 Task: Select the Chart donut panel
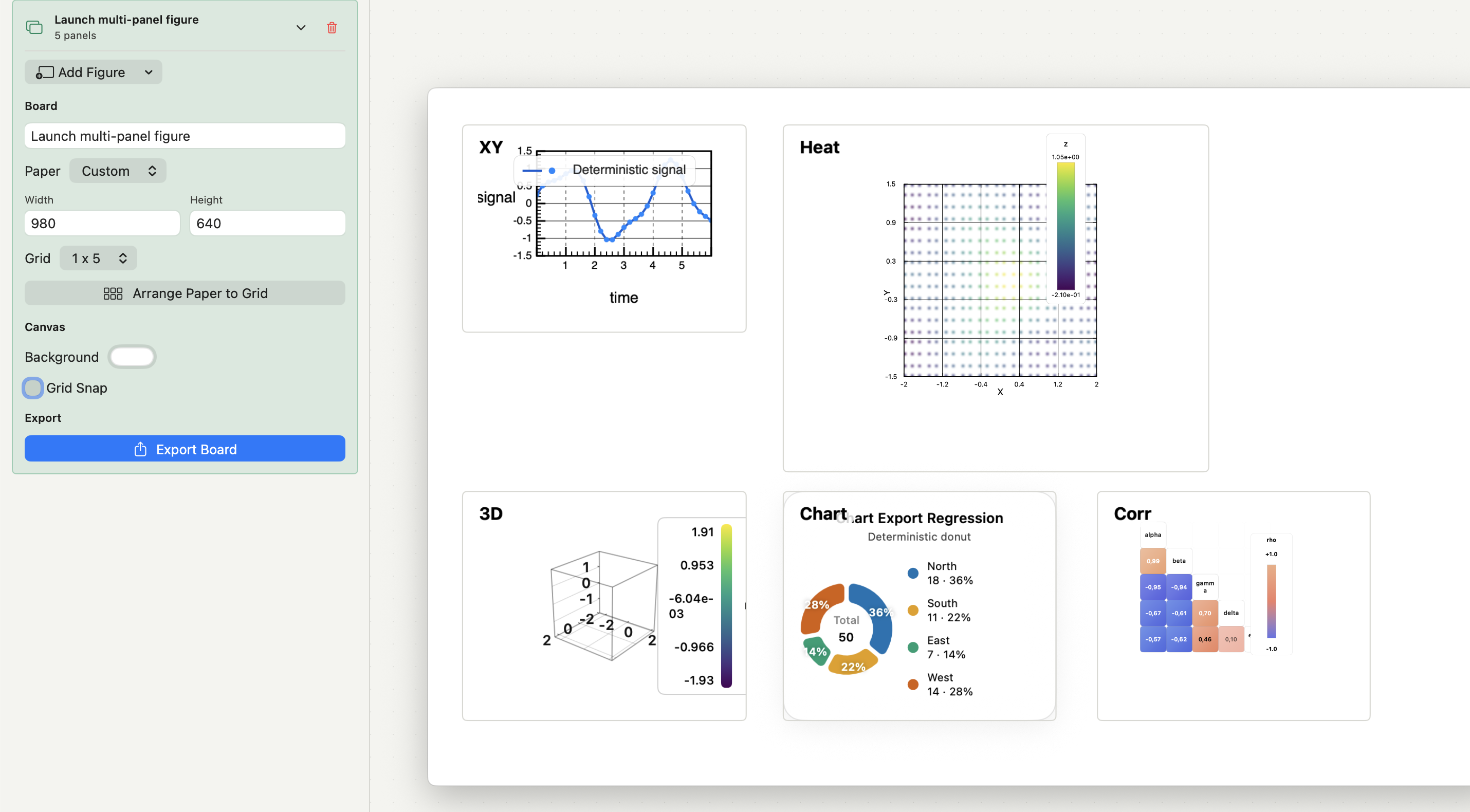(x=920, y=605)
